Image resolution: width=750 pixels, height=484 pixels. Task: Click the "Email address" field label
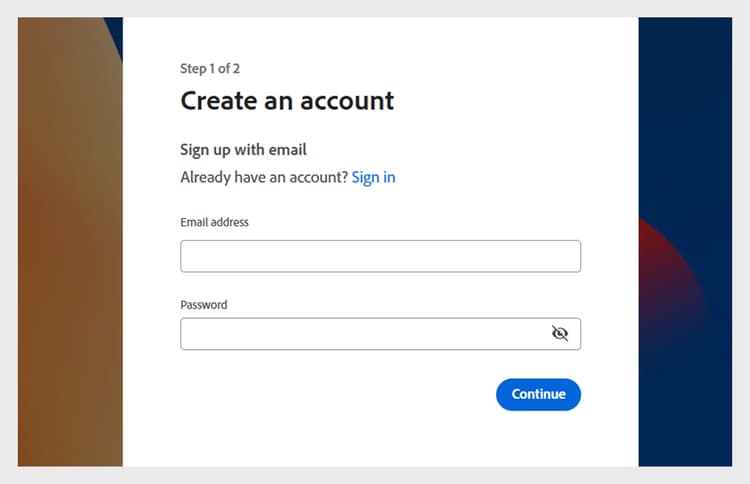214,222
